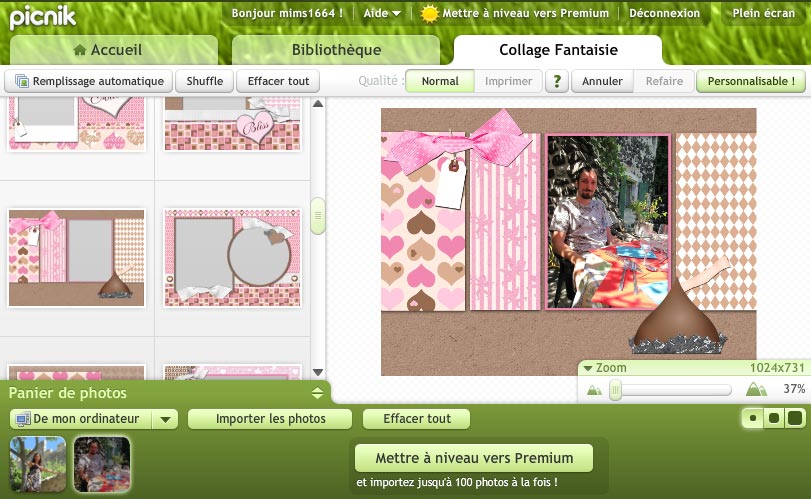Click the template list scroll up arrow
Viewport: 811px width, 499px height.
click(318, 104)
